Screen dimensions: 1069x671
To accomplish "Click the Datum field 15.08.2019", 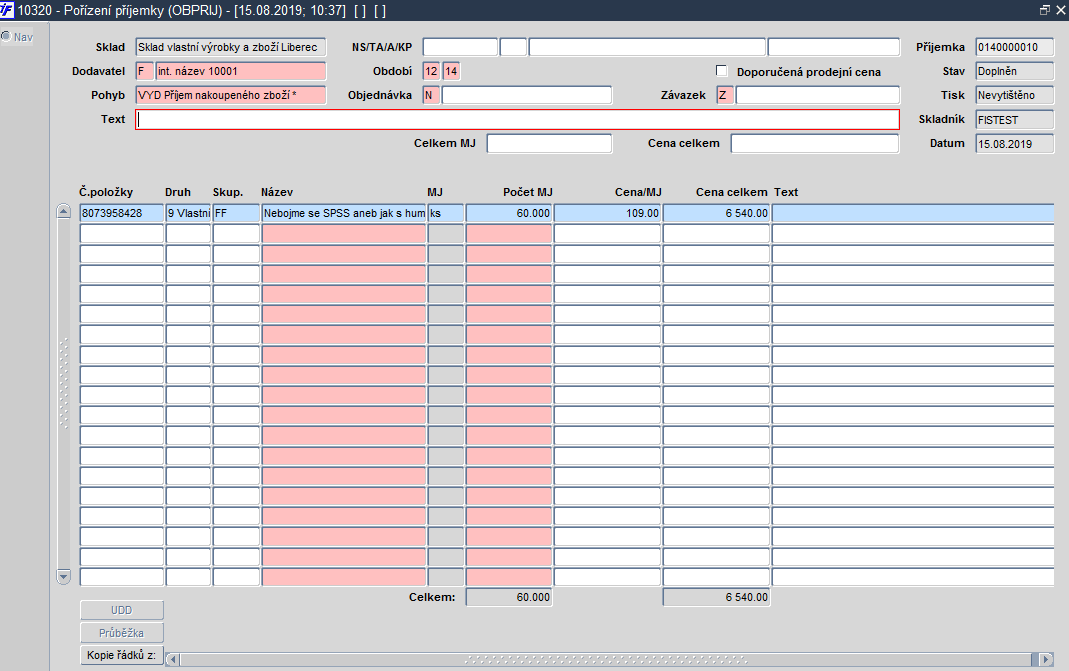I will [1014, 144].
